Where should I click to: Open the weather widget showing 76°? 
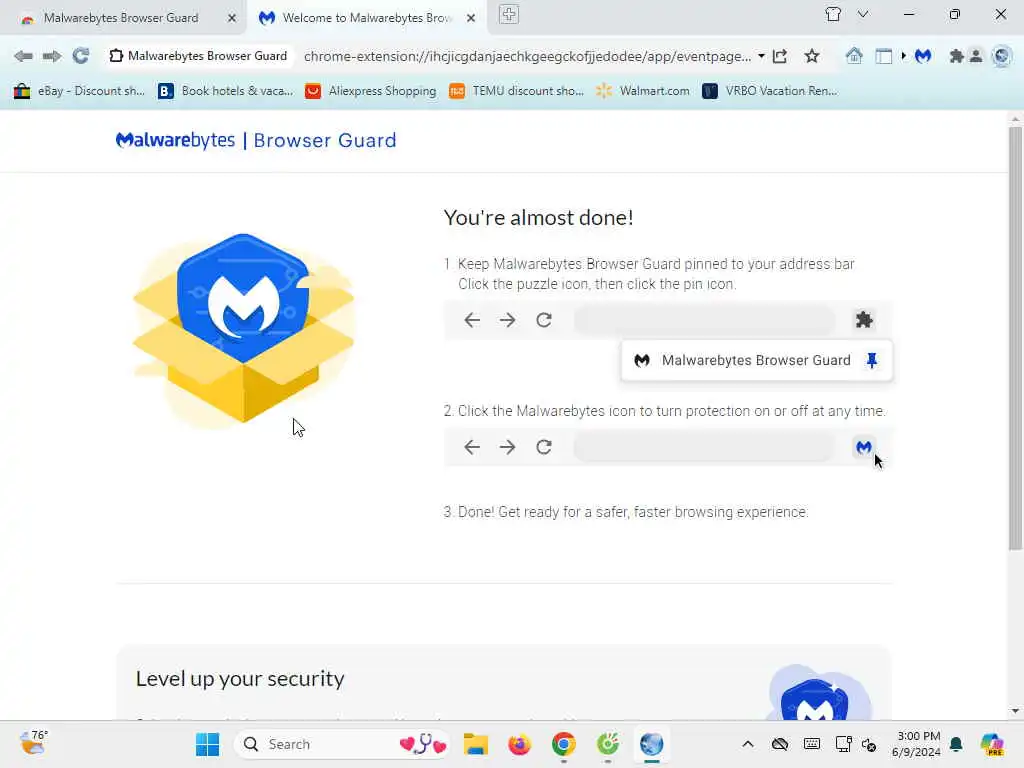33,743
